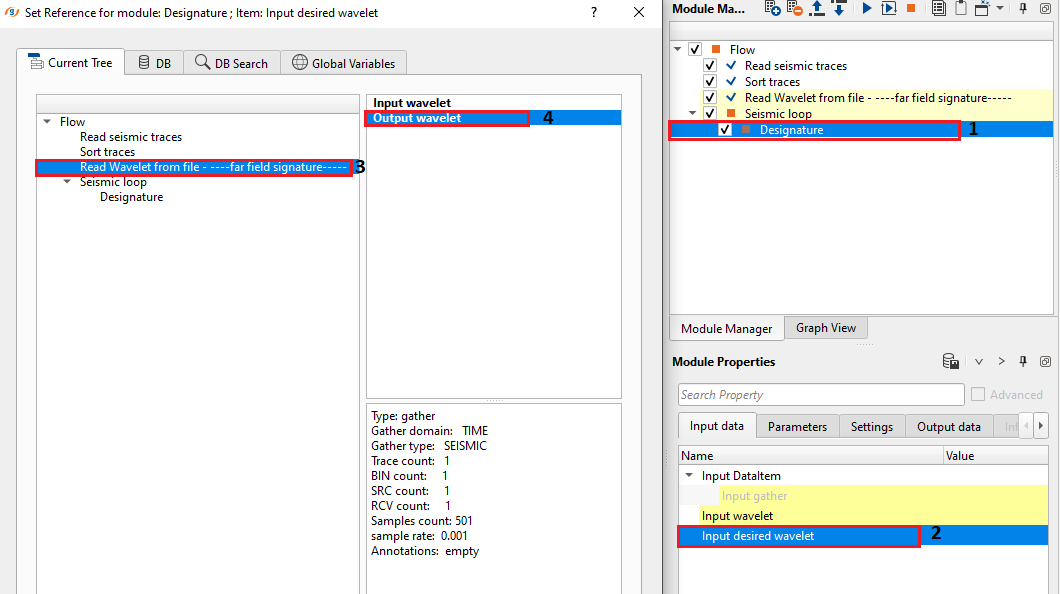Switch to Graph View tab
1060x594 pixels.
click(x=825, y=328)
